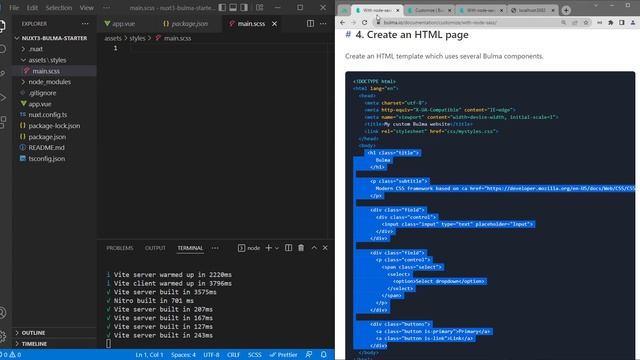The image size is (640, 360).
Task: Open package-lock.json in the explorer
Action: (x=54, y=126)
